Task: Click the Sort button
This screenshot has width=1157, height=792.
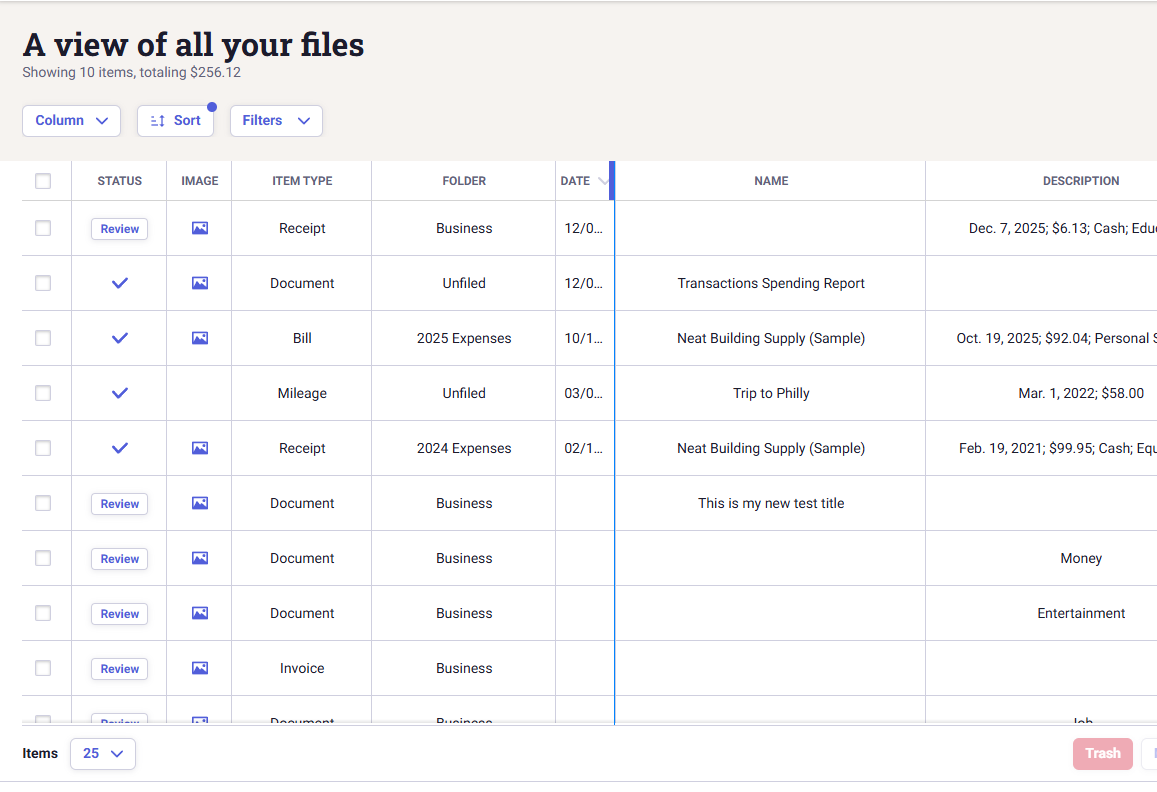Action: coord(175,121)
